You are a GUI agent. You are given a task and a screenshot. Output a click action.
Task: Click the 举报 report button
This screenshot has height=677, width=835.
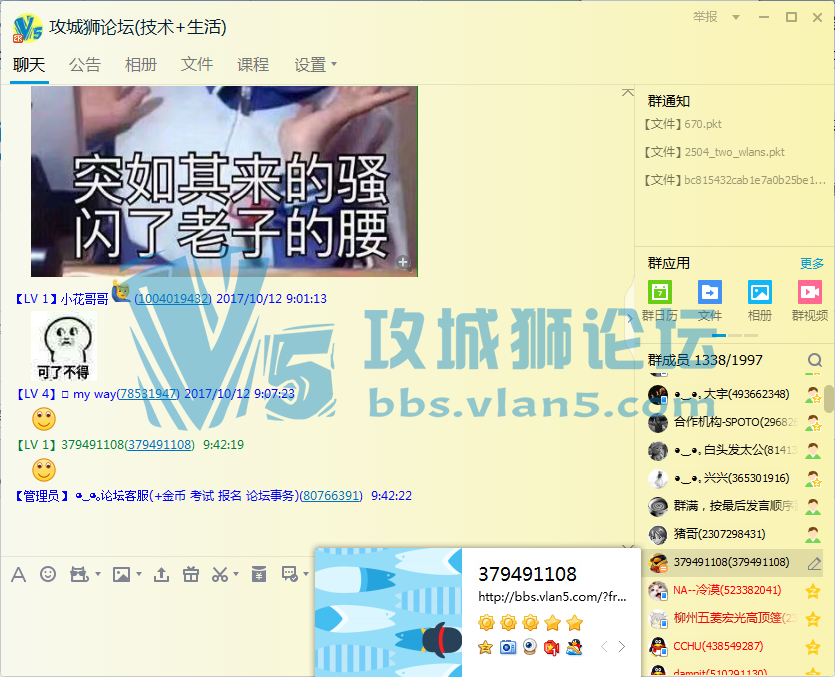(x=705, y=18)
